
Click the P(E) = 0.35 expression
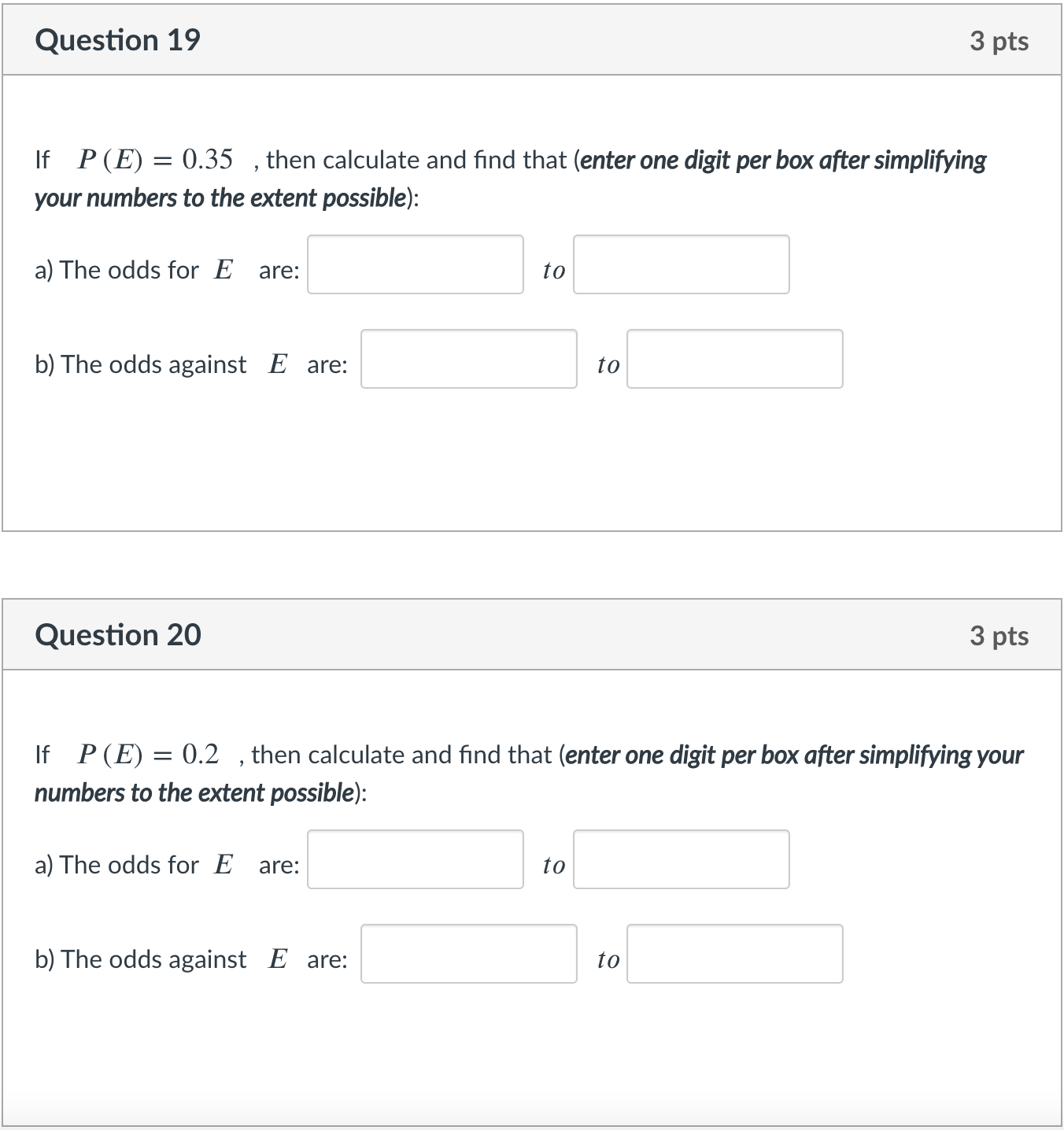154,160
